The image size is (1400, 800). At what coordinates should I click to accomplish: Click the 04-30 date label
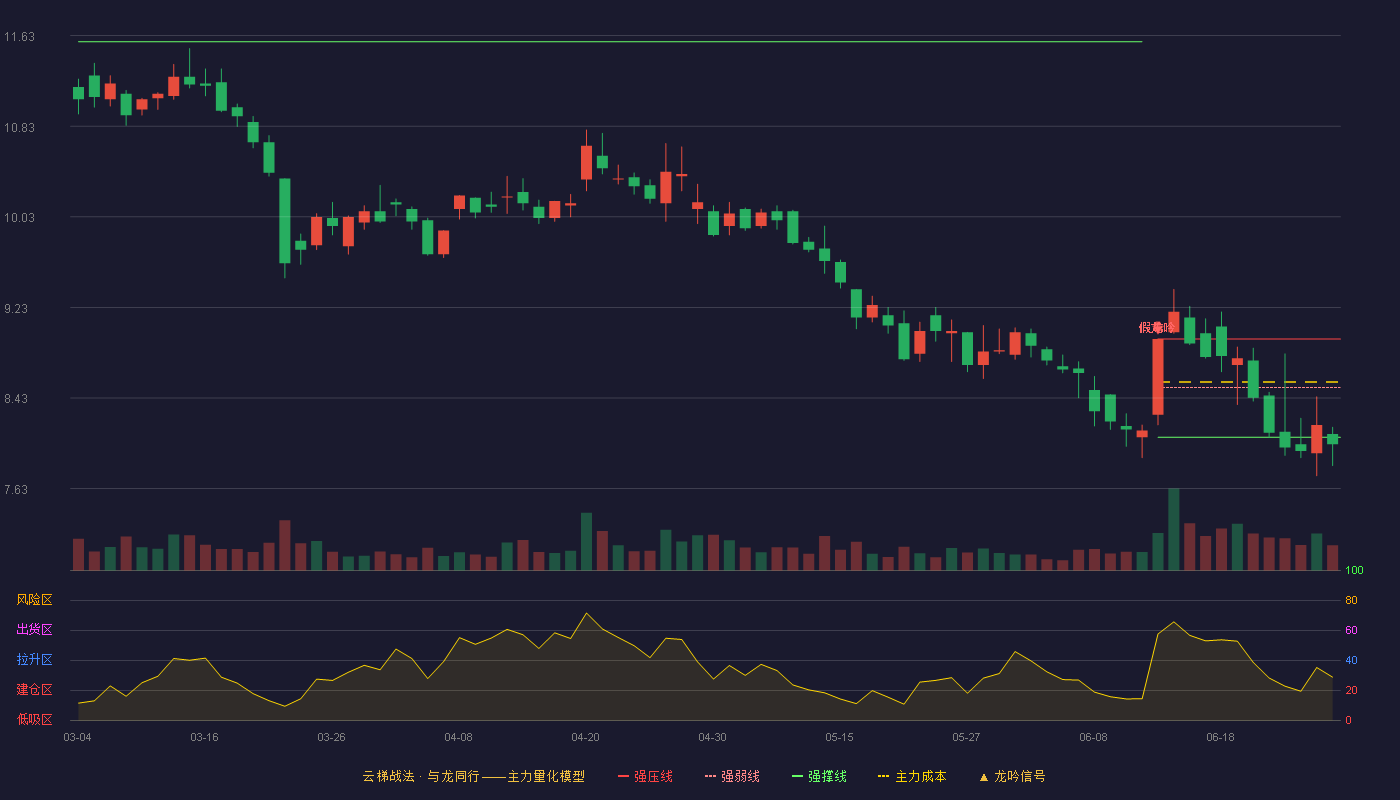(712, 737)
